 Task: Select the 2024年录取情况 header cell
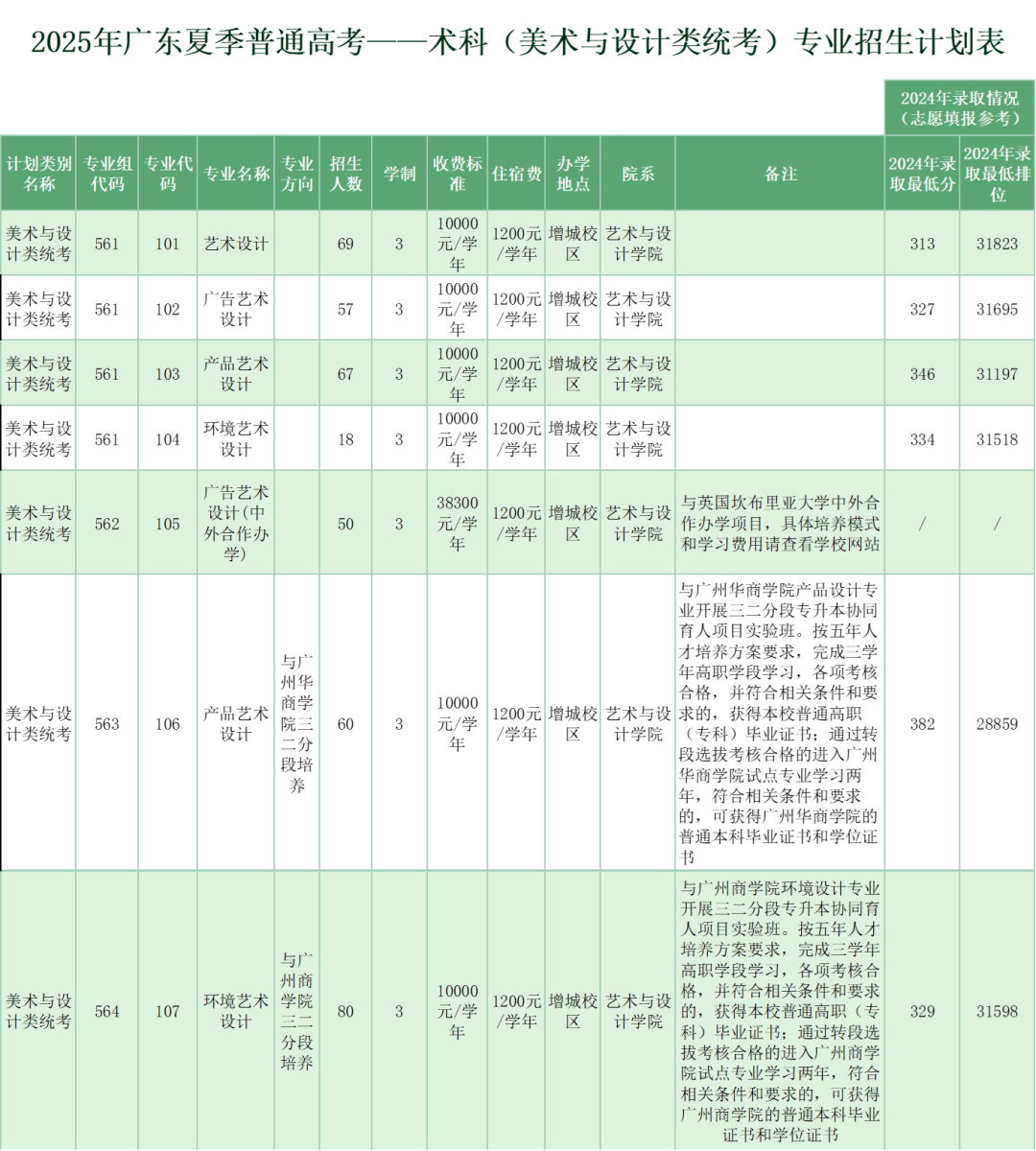pyautogui.click(x=960, y=108)
